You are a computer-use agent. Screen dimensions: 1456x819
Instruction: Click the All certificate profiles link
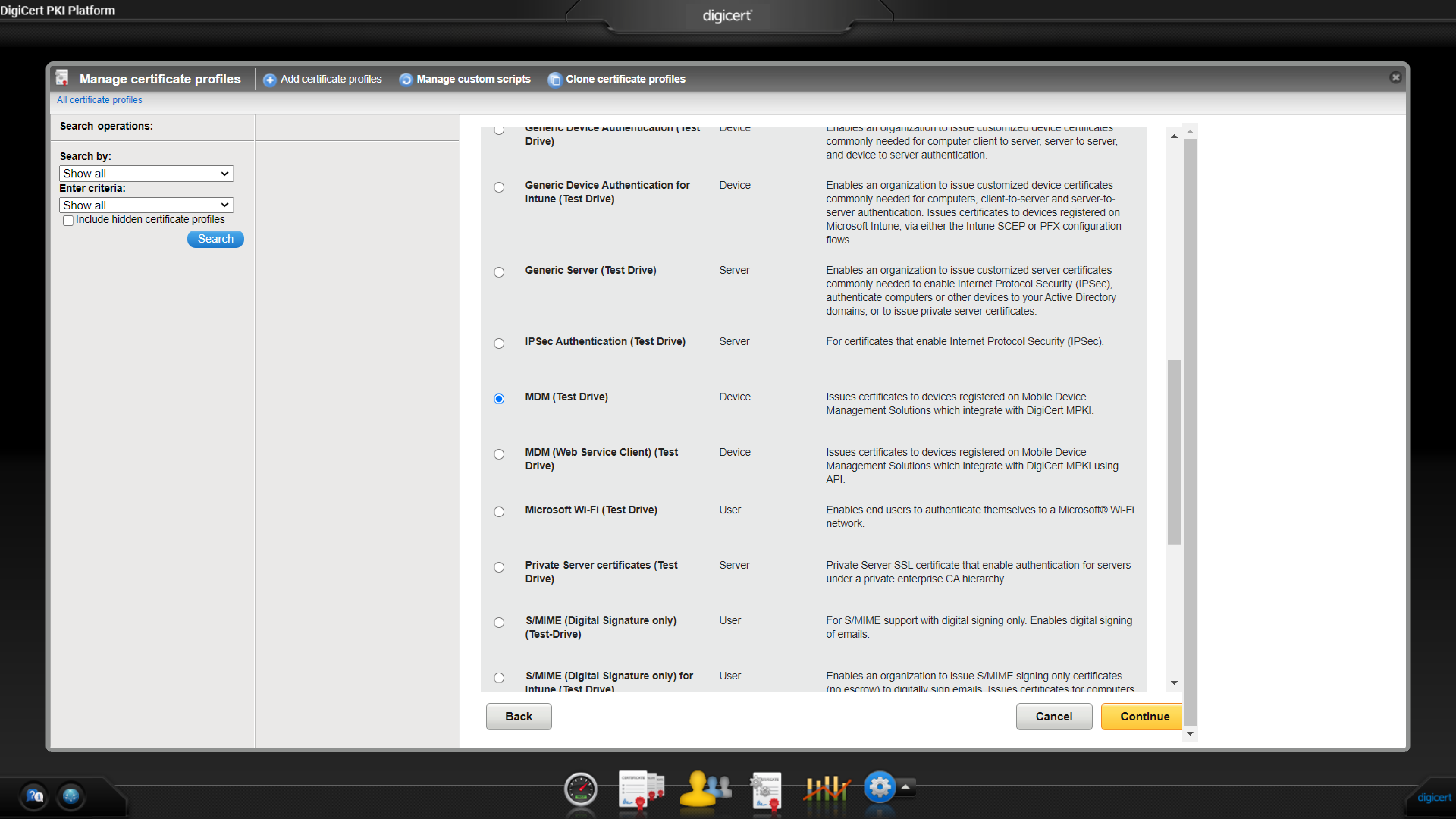pos(100,100)
